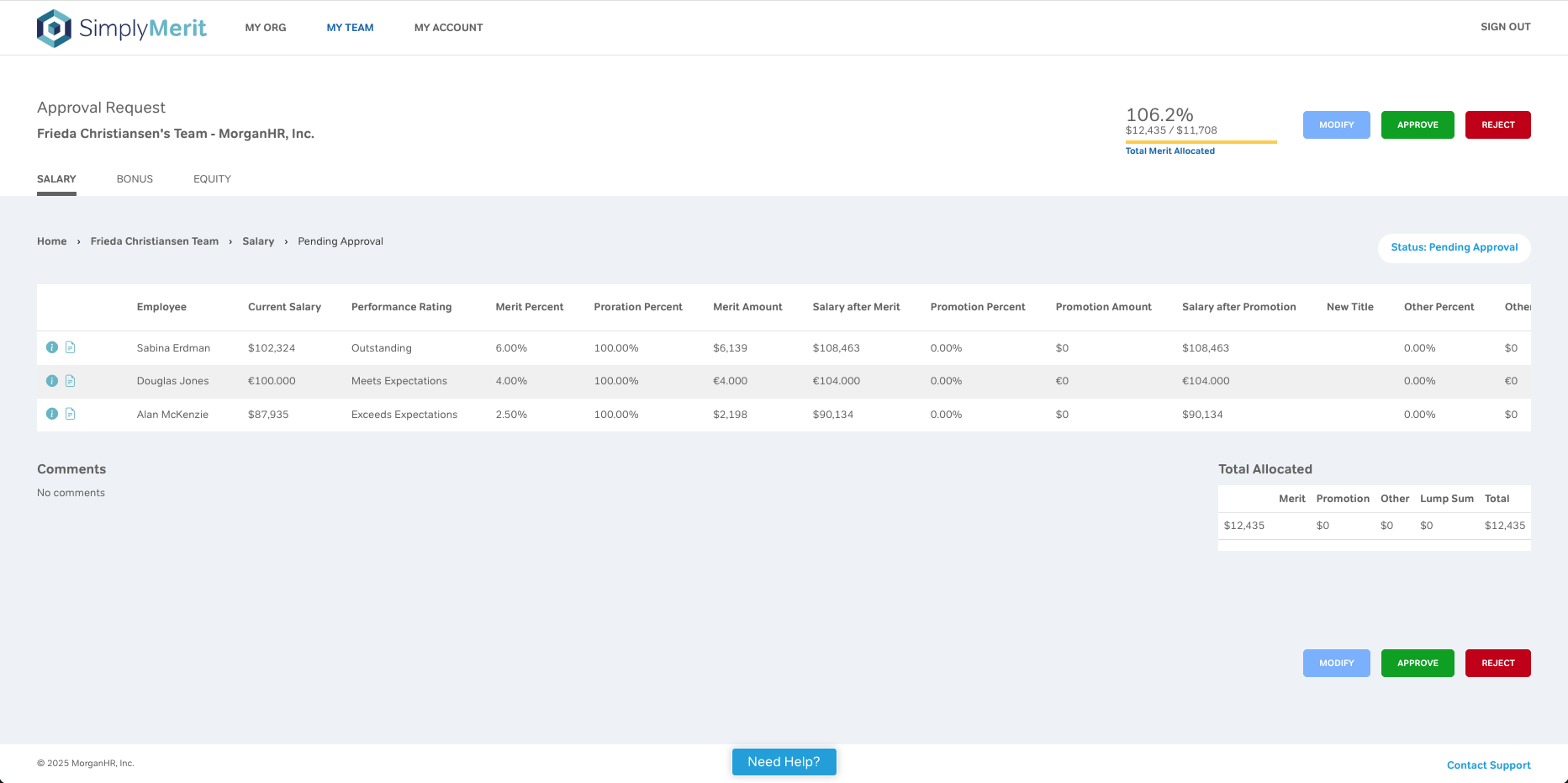Switch to the BONUS tab
This screenshot has width=1568, height=783.
tap(135, 178)
